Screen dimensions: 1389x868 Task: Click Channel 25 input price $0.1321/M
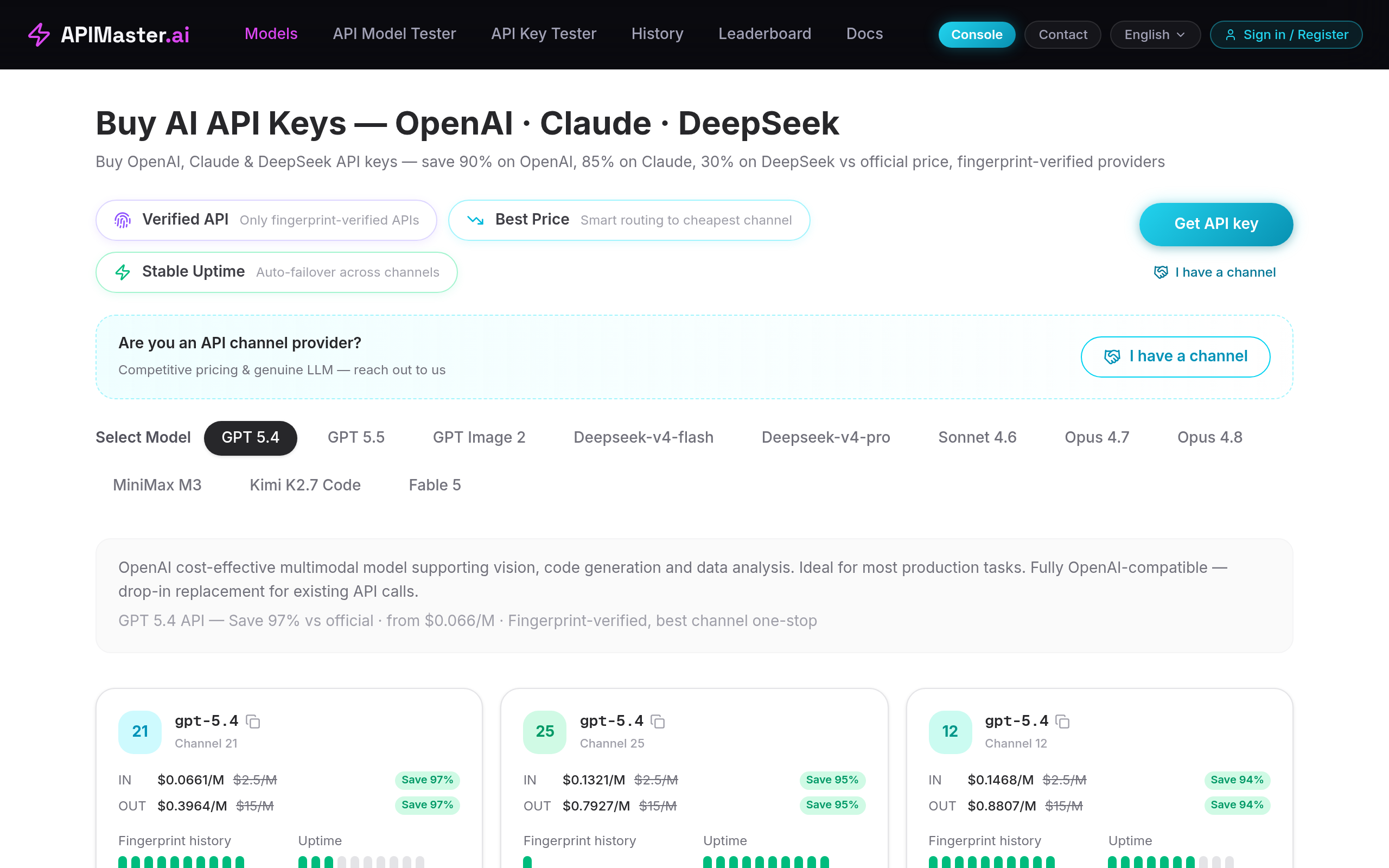594,780
